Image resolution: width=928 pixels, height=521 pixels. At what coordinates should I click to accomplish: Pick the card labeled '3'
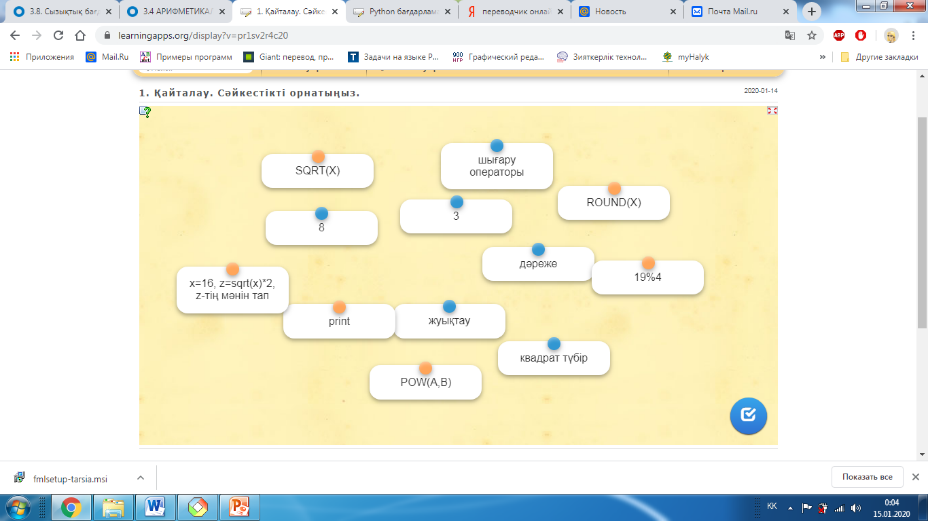[456, 216]
